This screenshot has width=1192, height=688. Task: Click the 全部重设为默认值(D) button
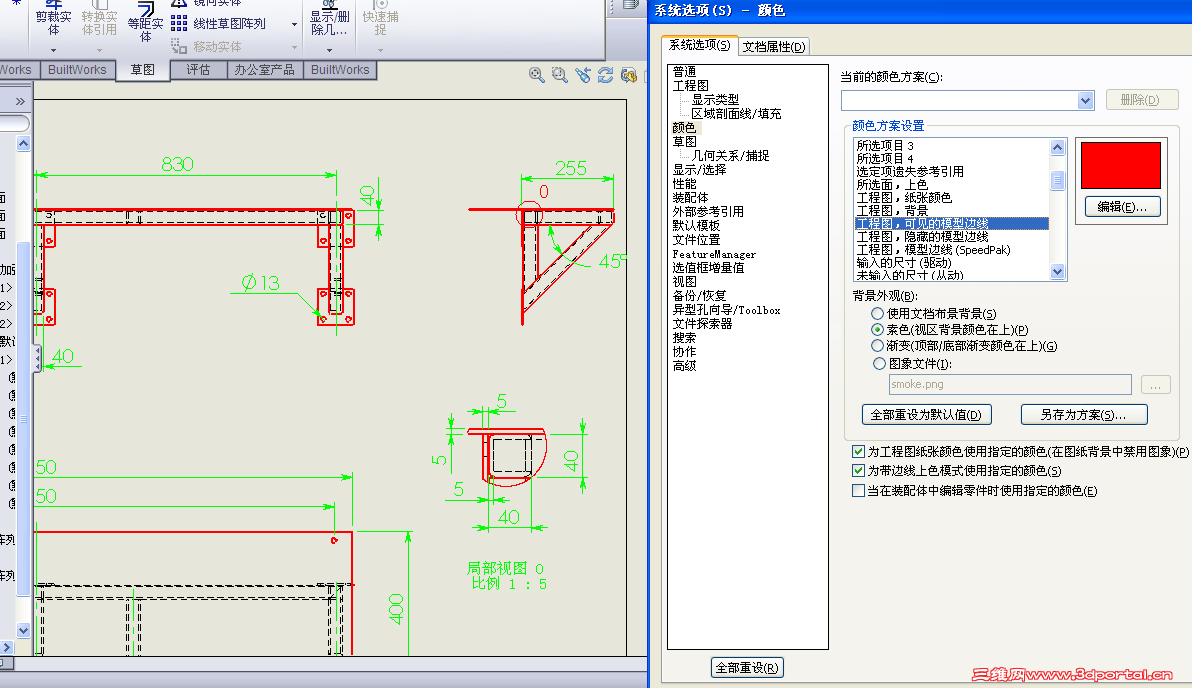(x=926, y=414)
